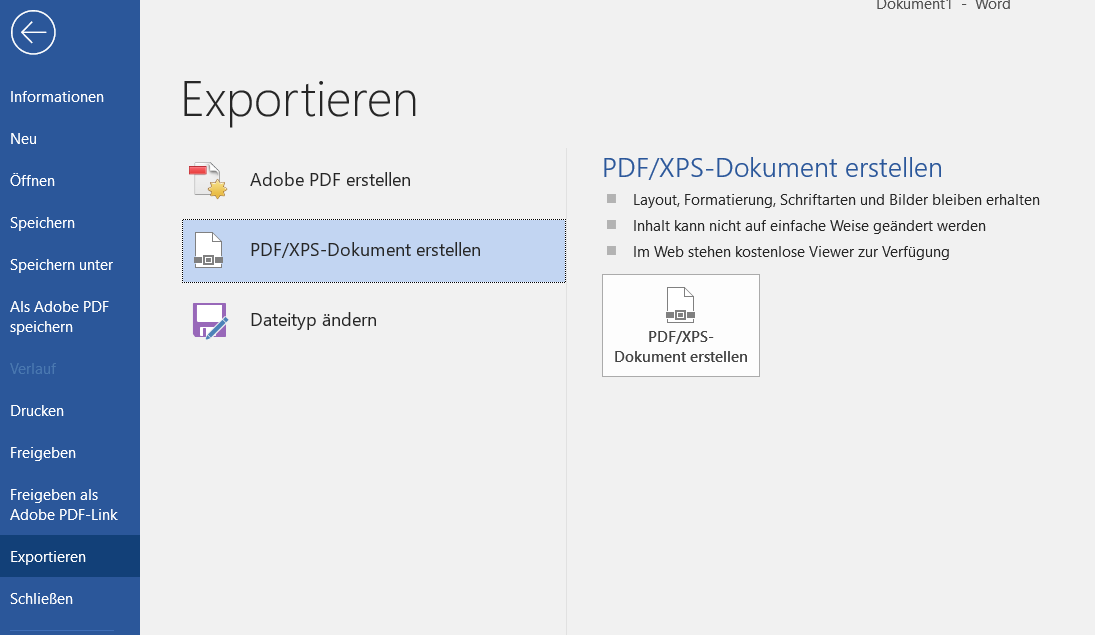Select Als Adobe PDF speichern
This screenshot has height=635, width=1095.
70,316
